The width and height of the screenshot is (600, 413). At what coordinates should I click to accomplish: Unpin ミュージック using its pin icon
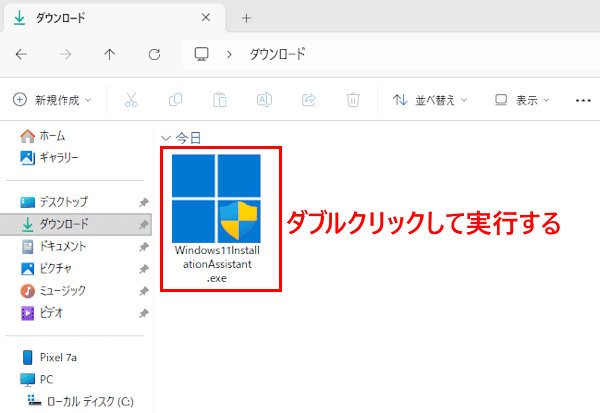(144, 291)
